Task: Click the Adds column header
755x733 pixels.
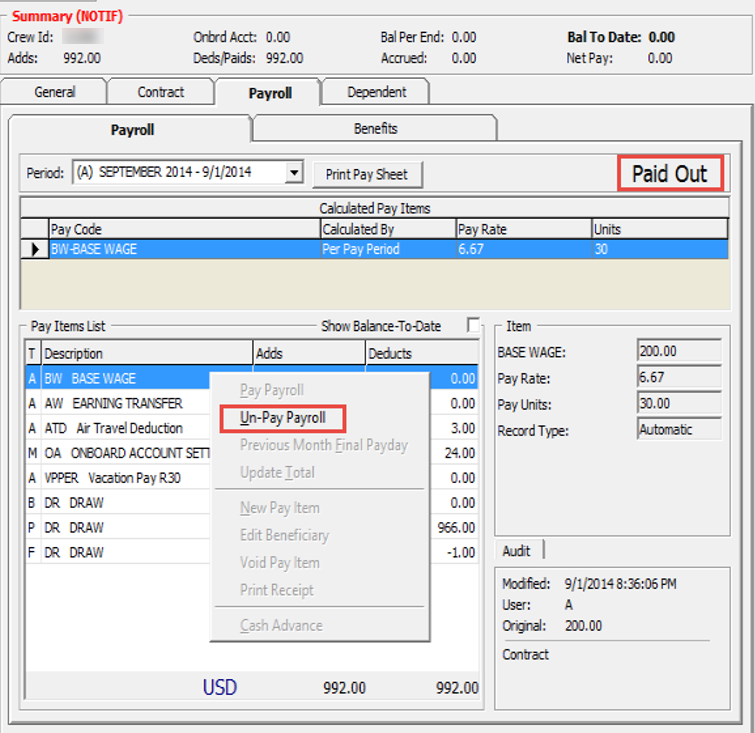Action: (309, 353)
